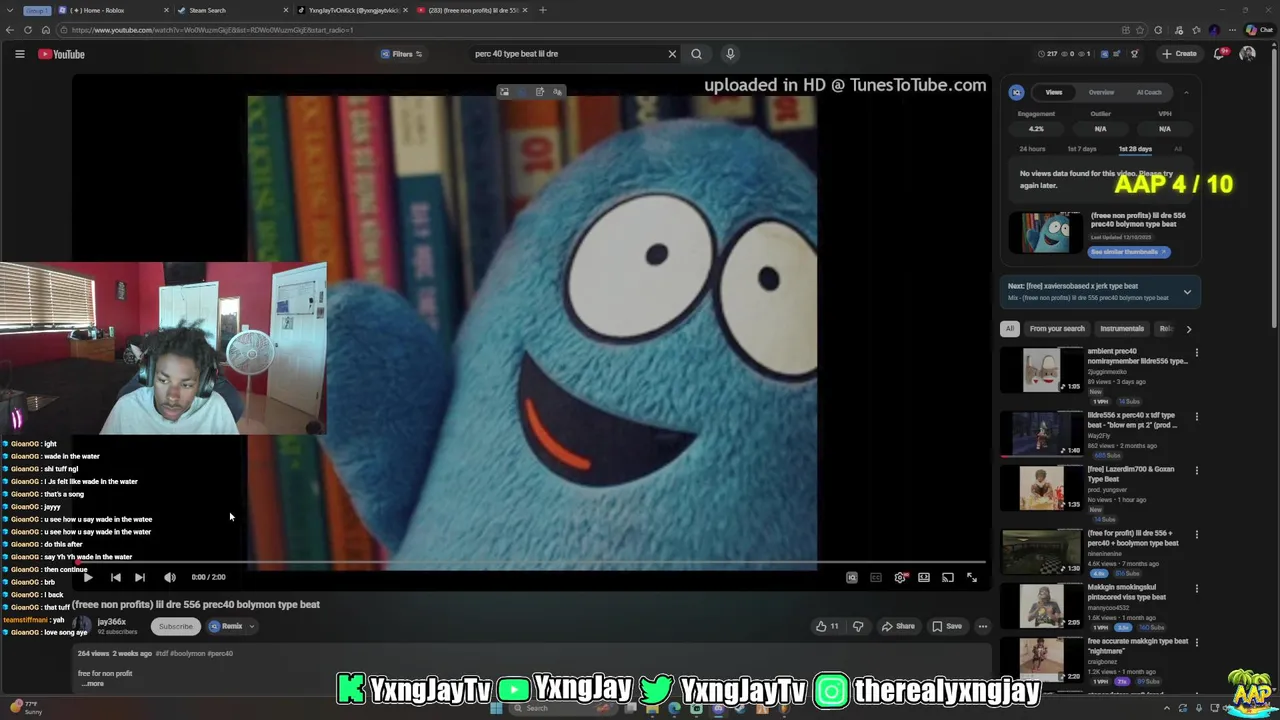The width and height of the screenshot is (1280, 720).
Task: Open the Windows Start button
Action: coord(496,708)
